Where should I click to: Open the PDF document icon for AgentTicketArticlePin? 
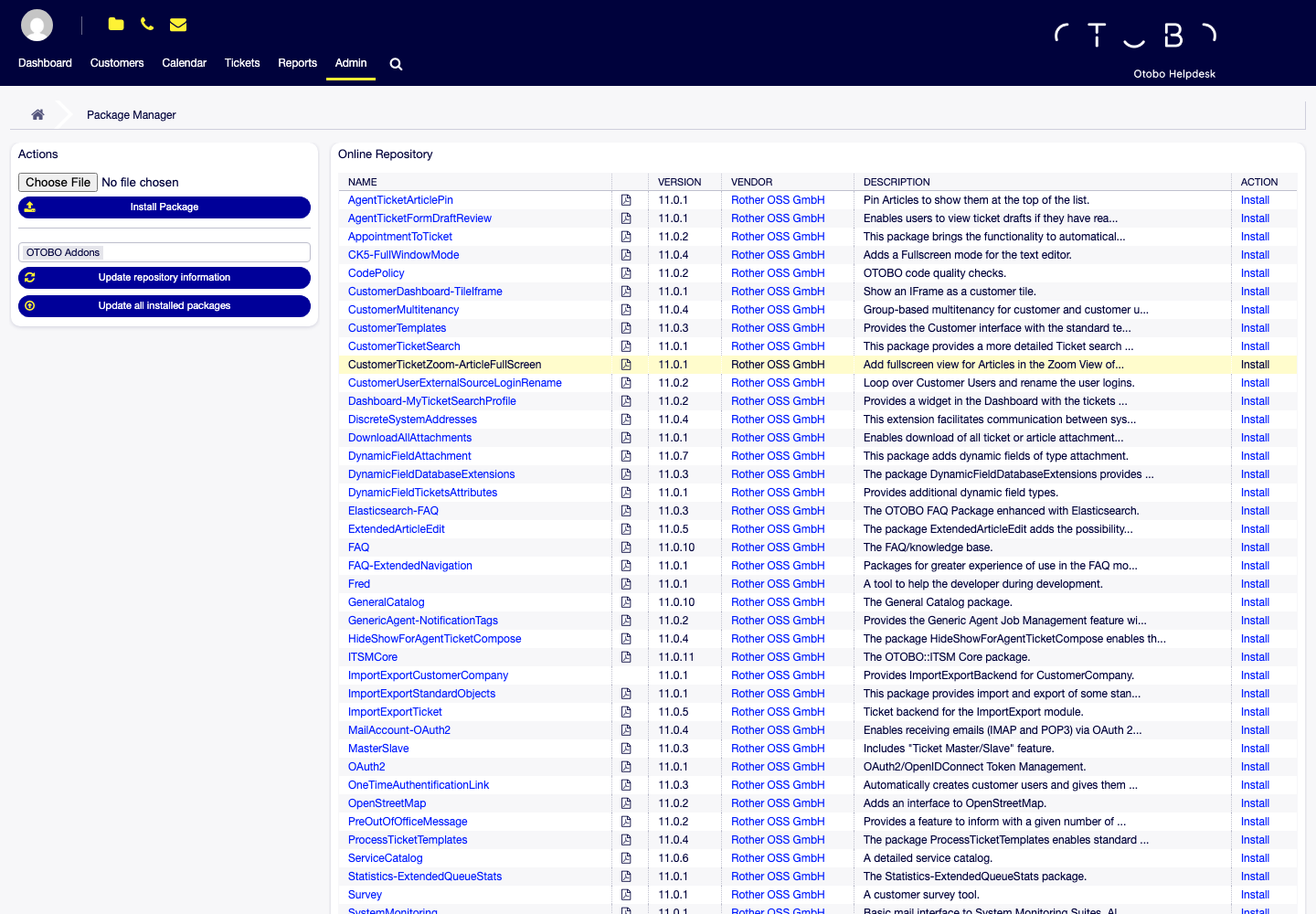tap(626, 200)
